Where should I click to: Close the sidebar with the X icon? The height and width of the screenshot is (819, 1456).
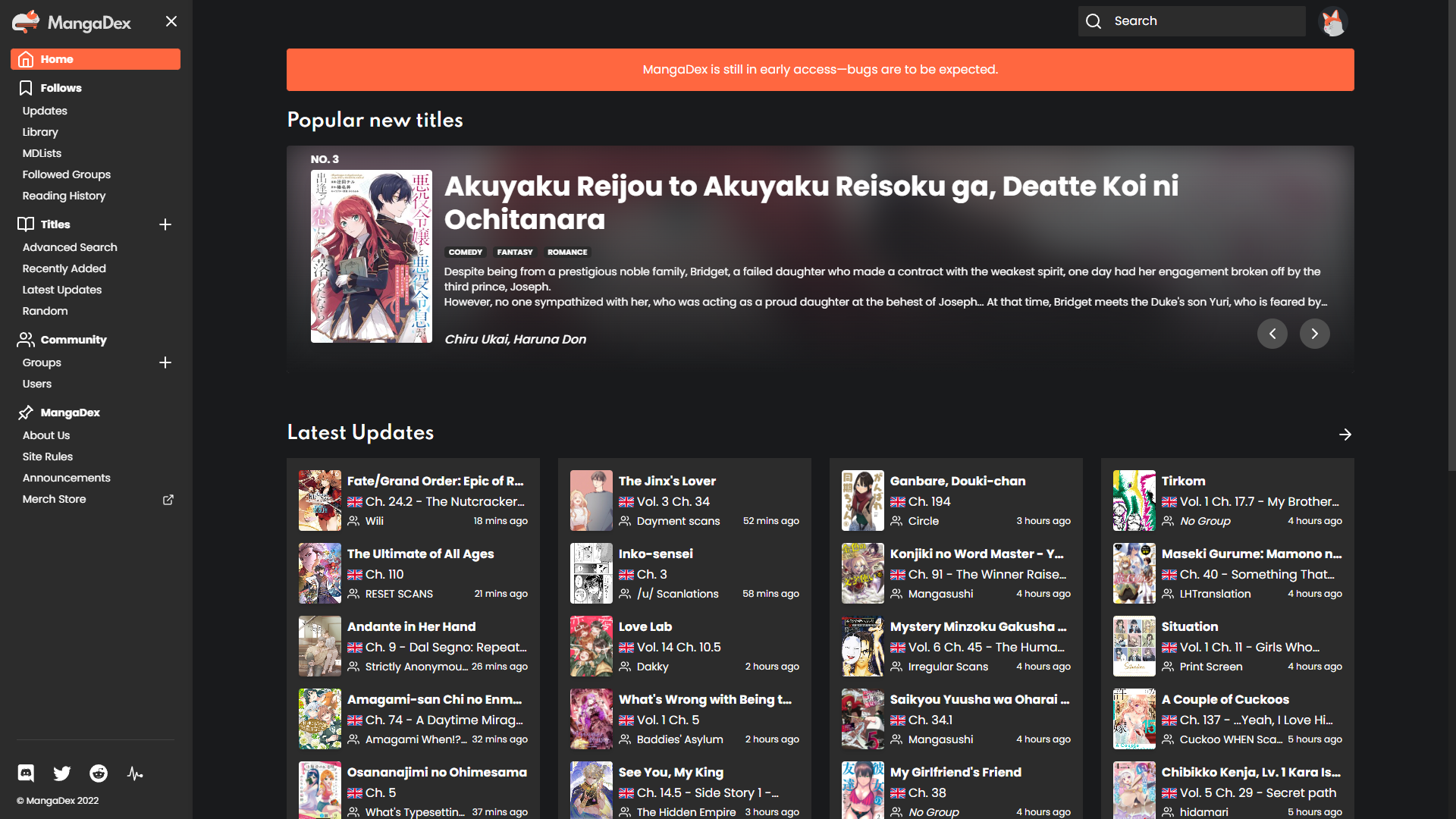click(171, 21)
